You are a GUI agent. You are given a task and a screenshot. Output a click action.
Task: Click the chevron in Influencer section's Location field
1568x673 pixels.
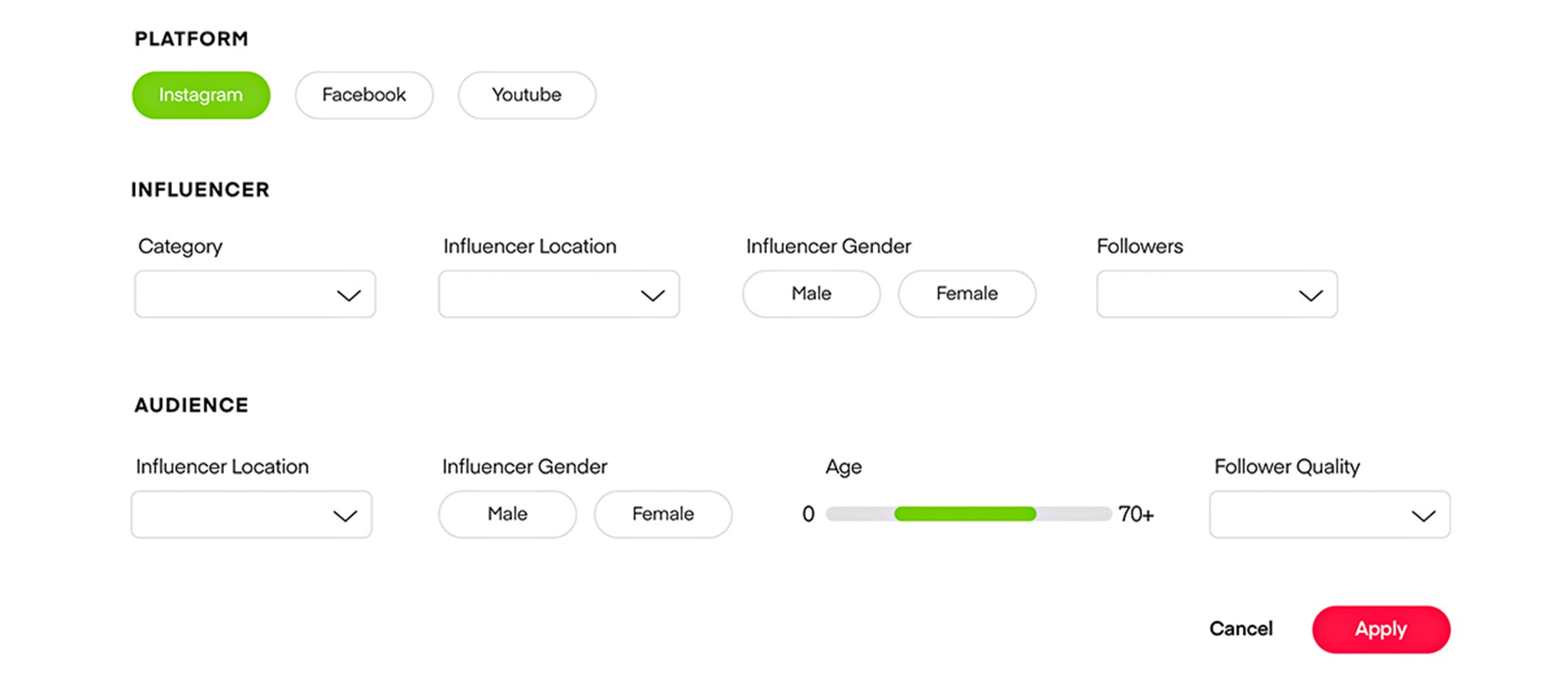[652, 295]
